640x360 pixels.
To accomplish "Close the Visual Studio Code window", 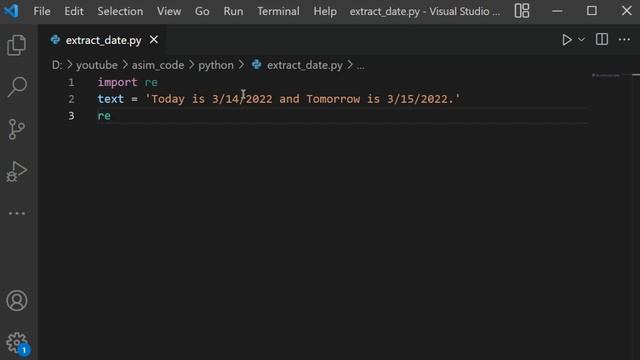I will tap(627, 11).
